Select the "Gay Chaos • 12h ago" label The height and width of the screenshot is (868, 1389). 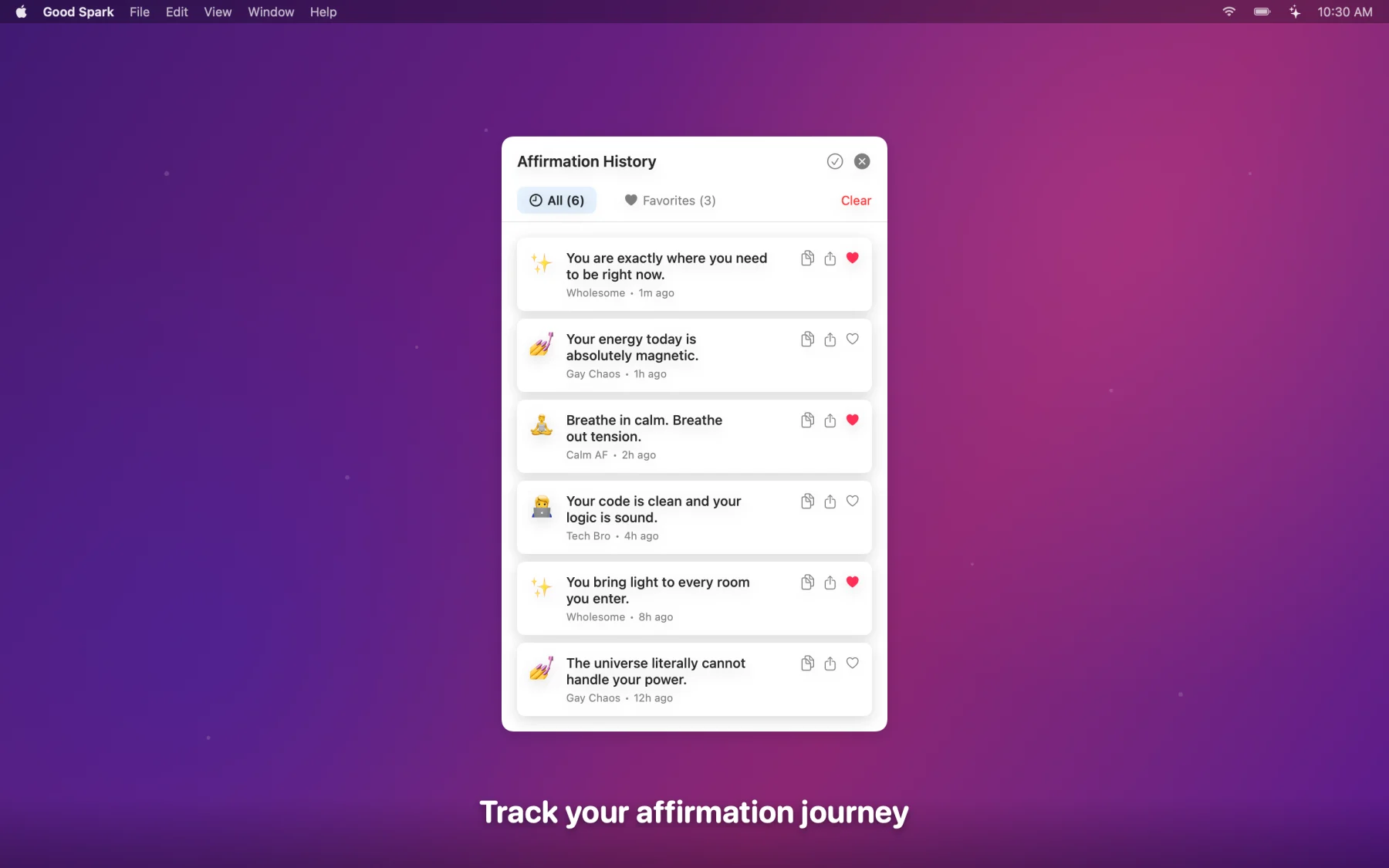(x=620, y=698)
